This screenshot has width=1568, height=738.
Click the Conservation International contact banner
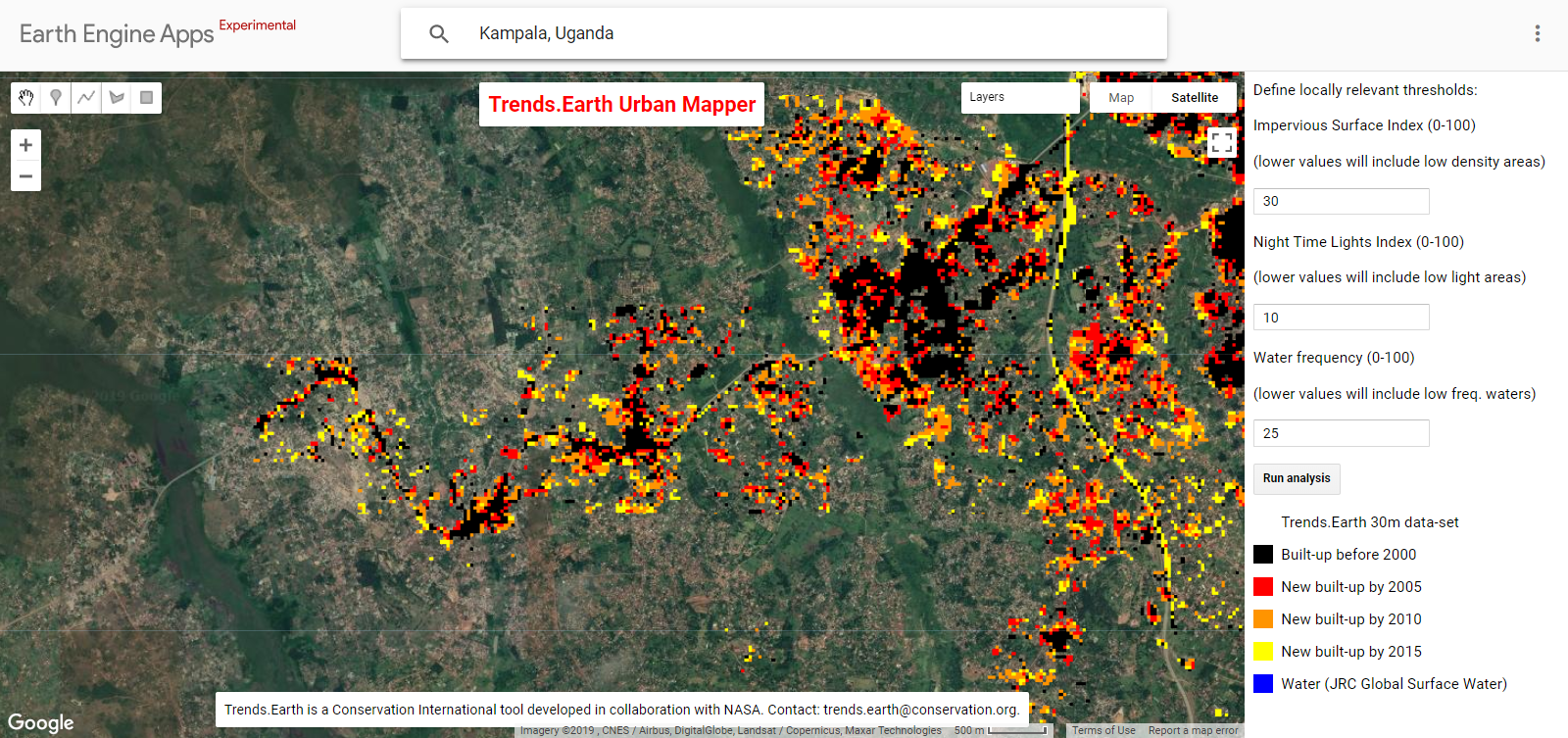pos(622,710)
